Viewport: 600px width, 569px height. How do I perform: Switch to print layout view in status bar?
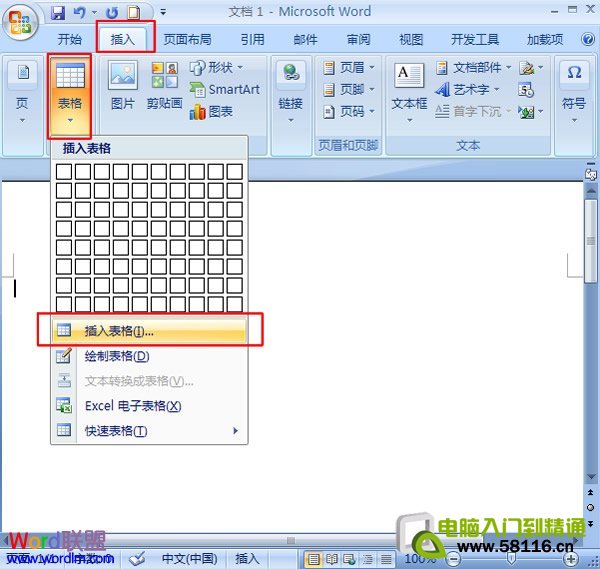pos(314,559)
